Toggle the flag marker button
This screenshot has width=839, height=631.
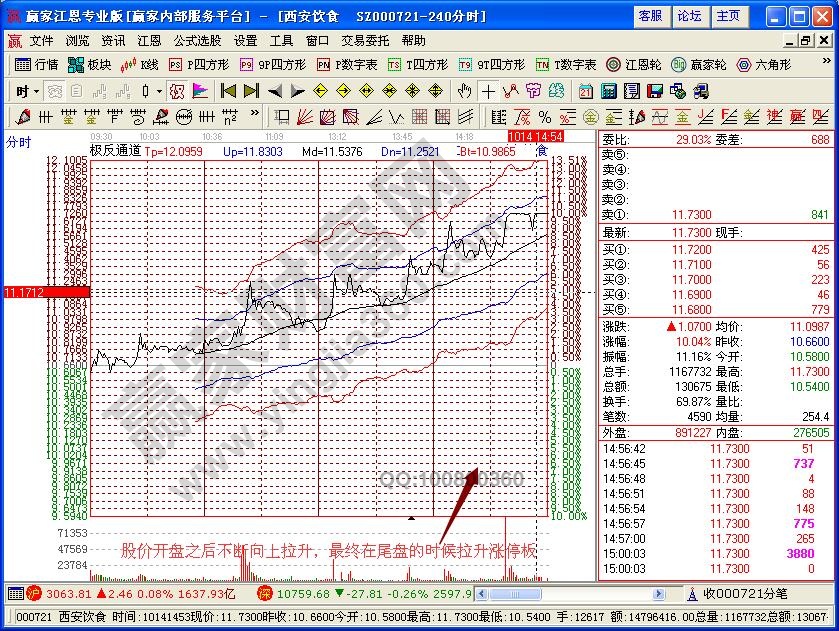point(200,90)
